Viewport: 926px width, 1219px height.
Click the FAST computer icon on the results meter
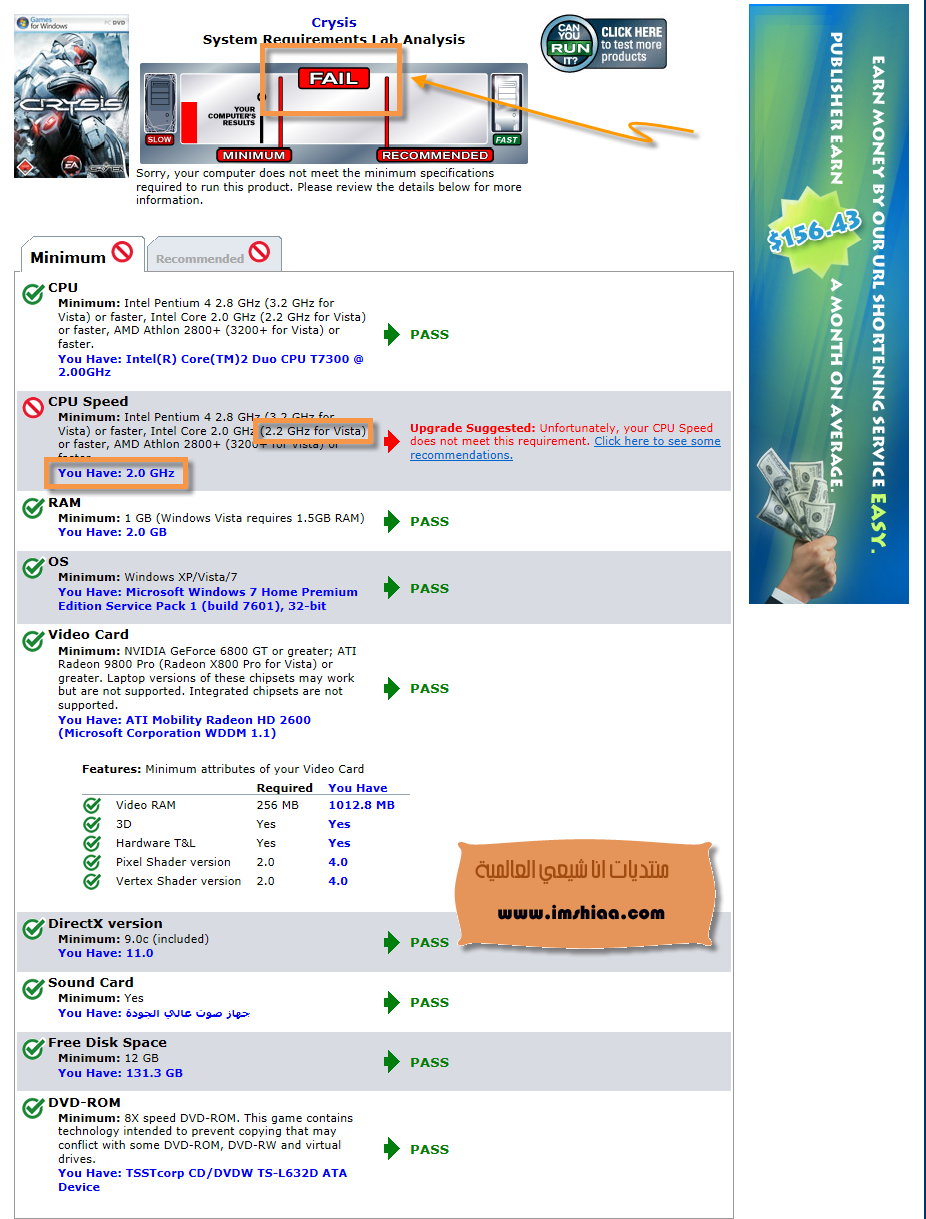click(507, 110)
